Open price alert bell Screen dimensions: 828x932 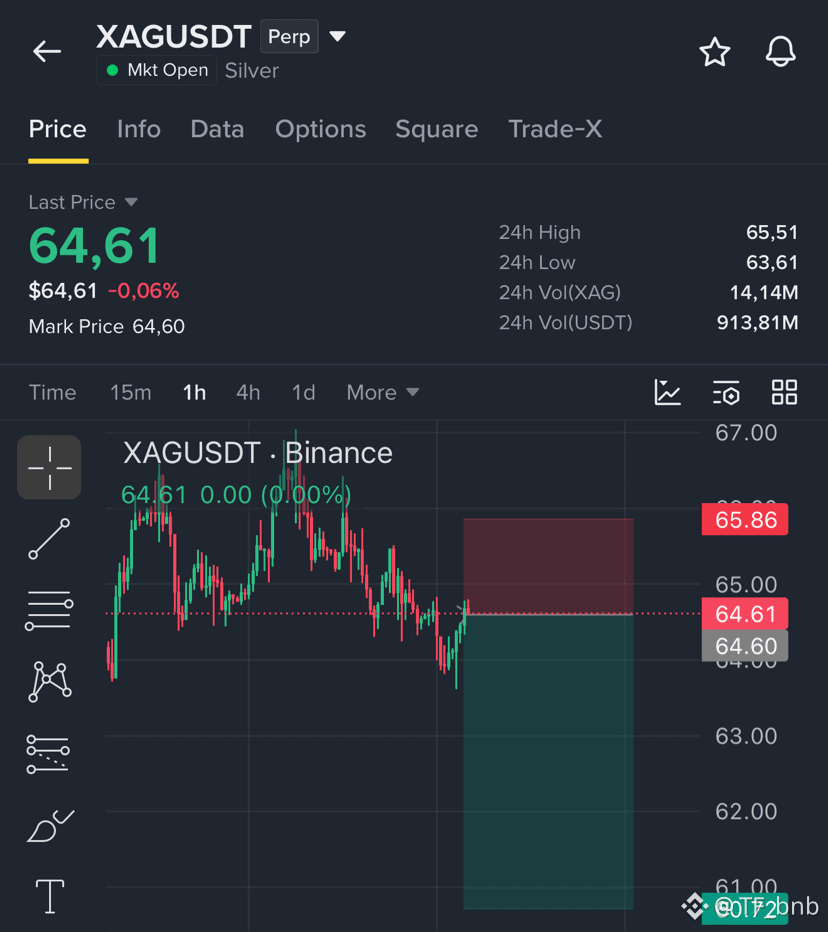(780, 52)
